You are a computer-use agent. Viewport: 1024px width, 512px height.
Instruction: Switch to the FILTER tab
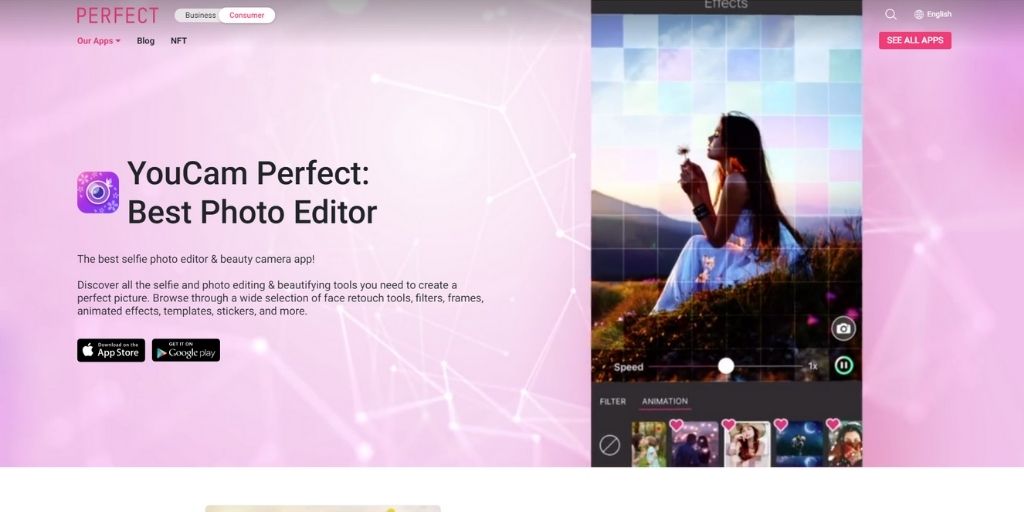coord(613,402)
